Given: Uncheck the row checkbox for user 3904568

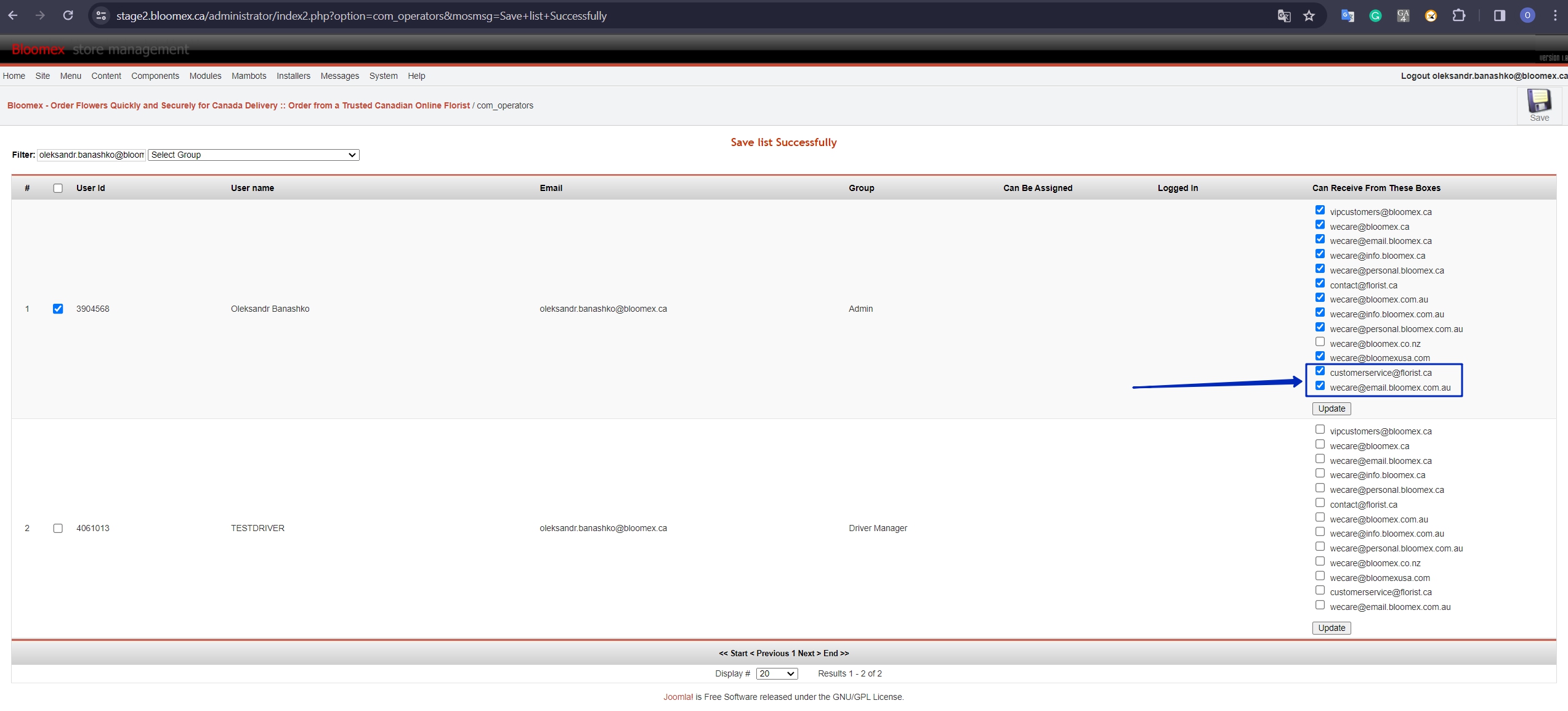Looking at the screenshot, I should click(58, 309).
